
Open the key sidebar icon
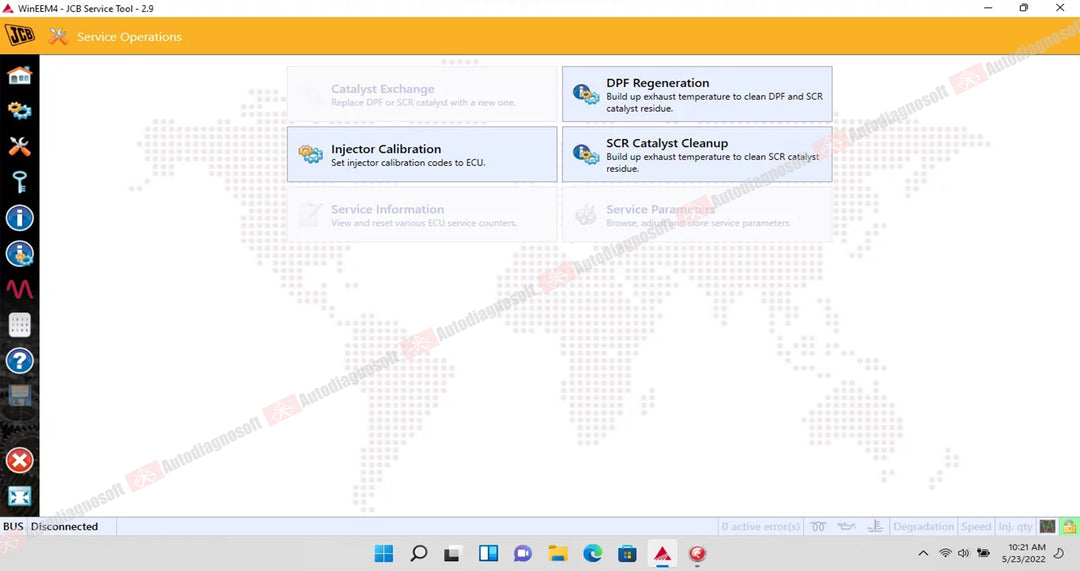(x=19, y=182)
